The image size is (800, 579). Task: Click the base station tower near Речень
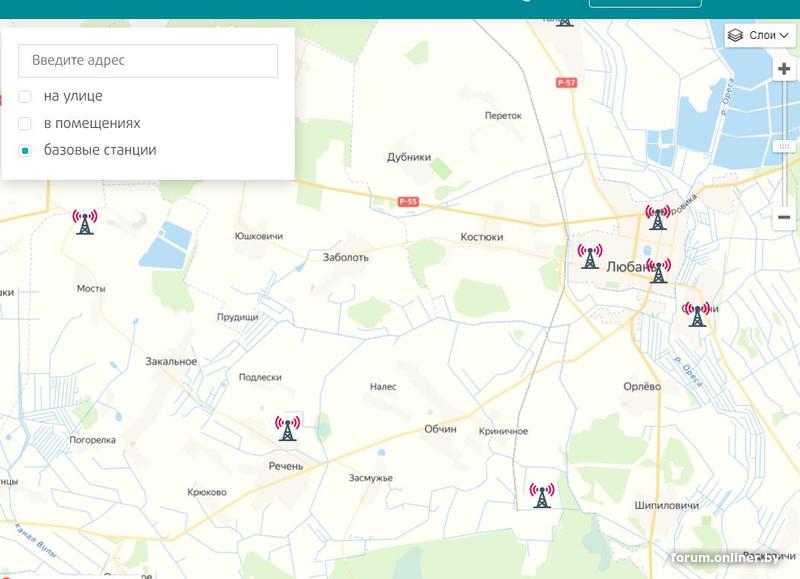[x=287, y=429]
